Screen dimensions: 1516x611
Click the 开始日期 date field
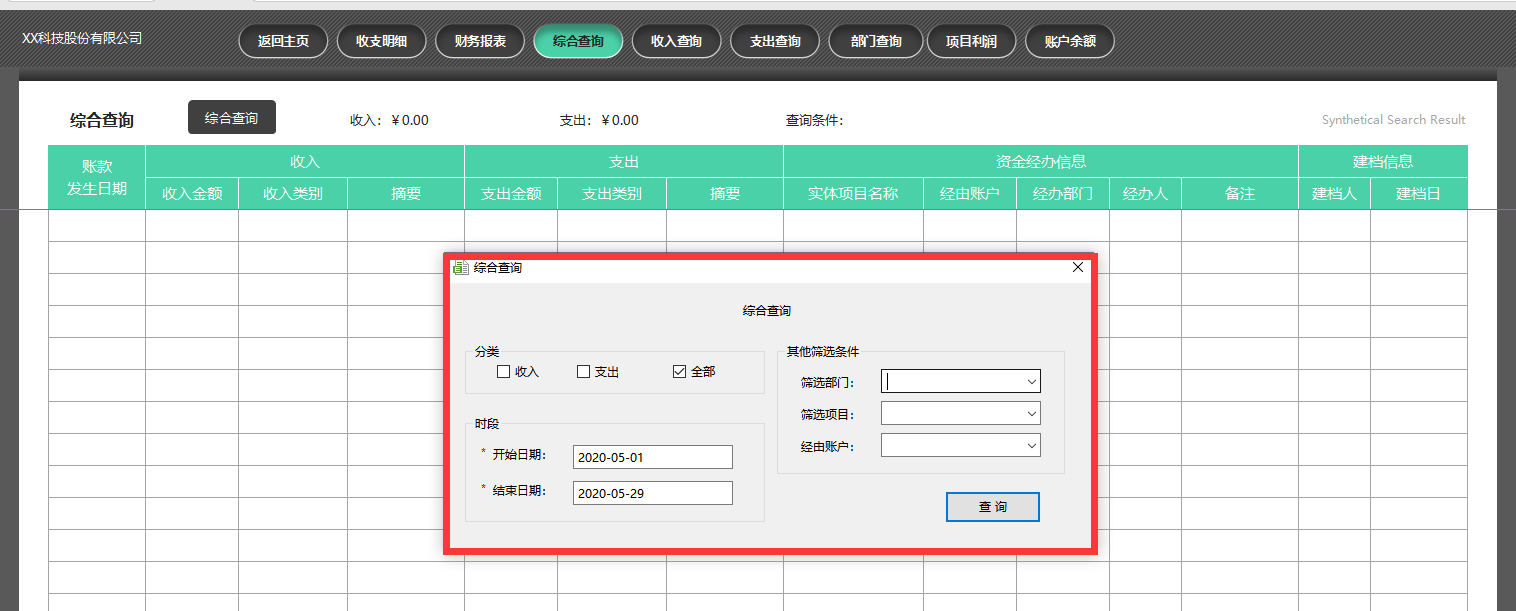pyautogui.click(x=652, y=456)
